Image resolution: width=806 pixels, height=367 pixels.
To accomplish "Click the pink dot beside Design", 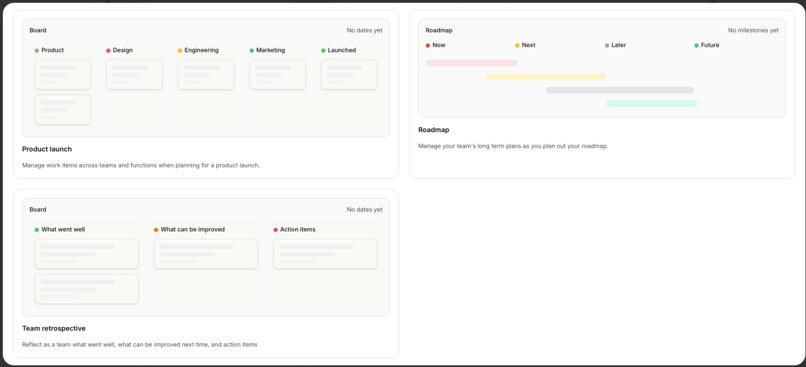I will pos(108,50).
